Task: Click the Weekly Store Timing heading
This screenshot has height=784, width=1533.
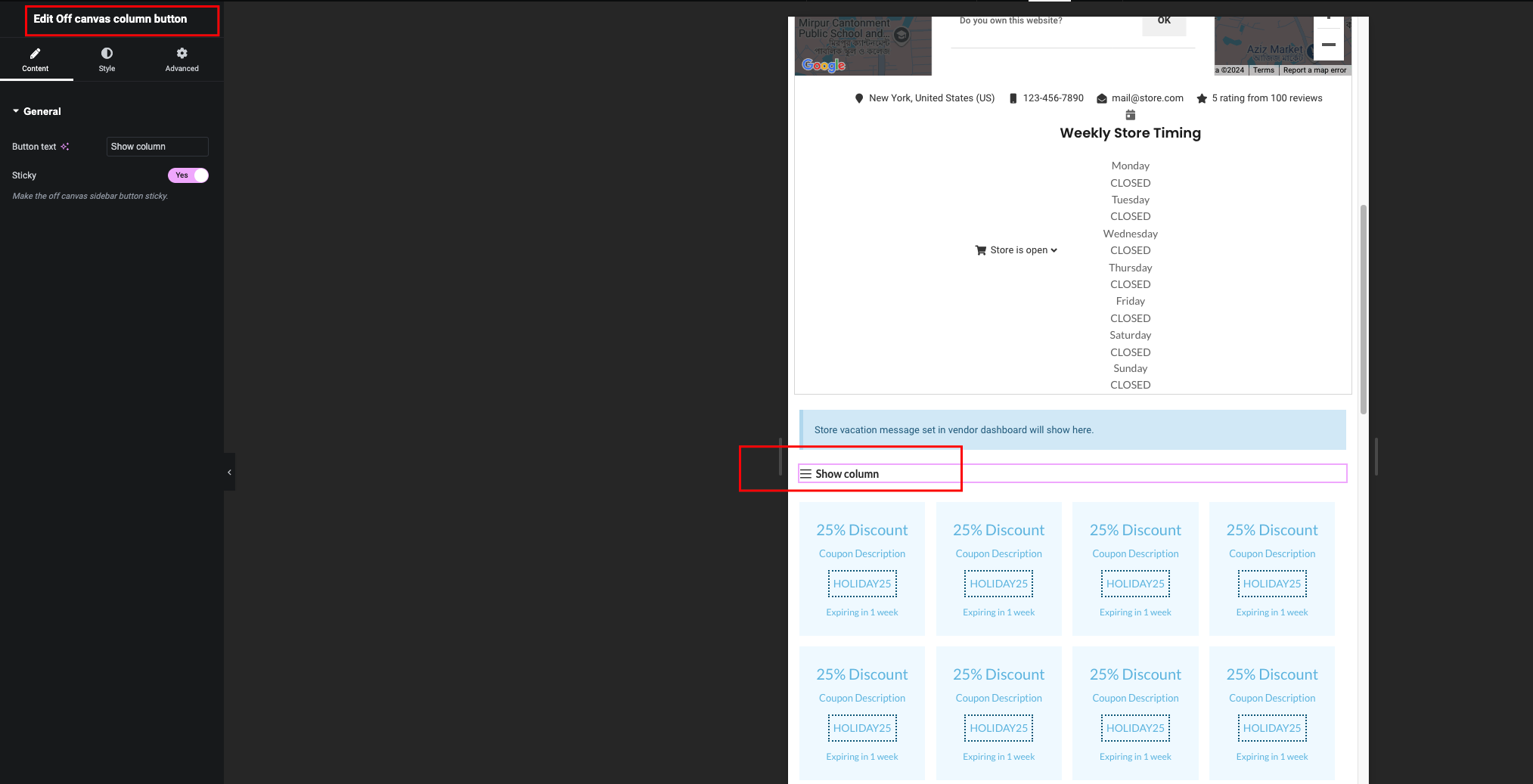Action: pyautogui.click(x=1131, y=133)
